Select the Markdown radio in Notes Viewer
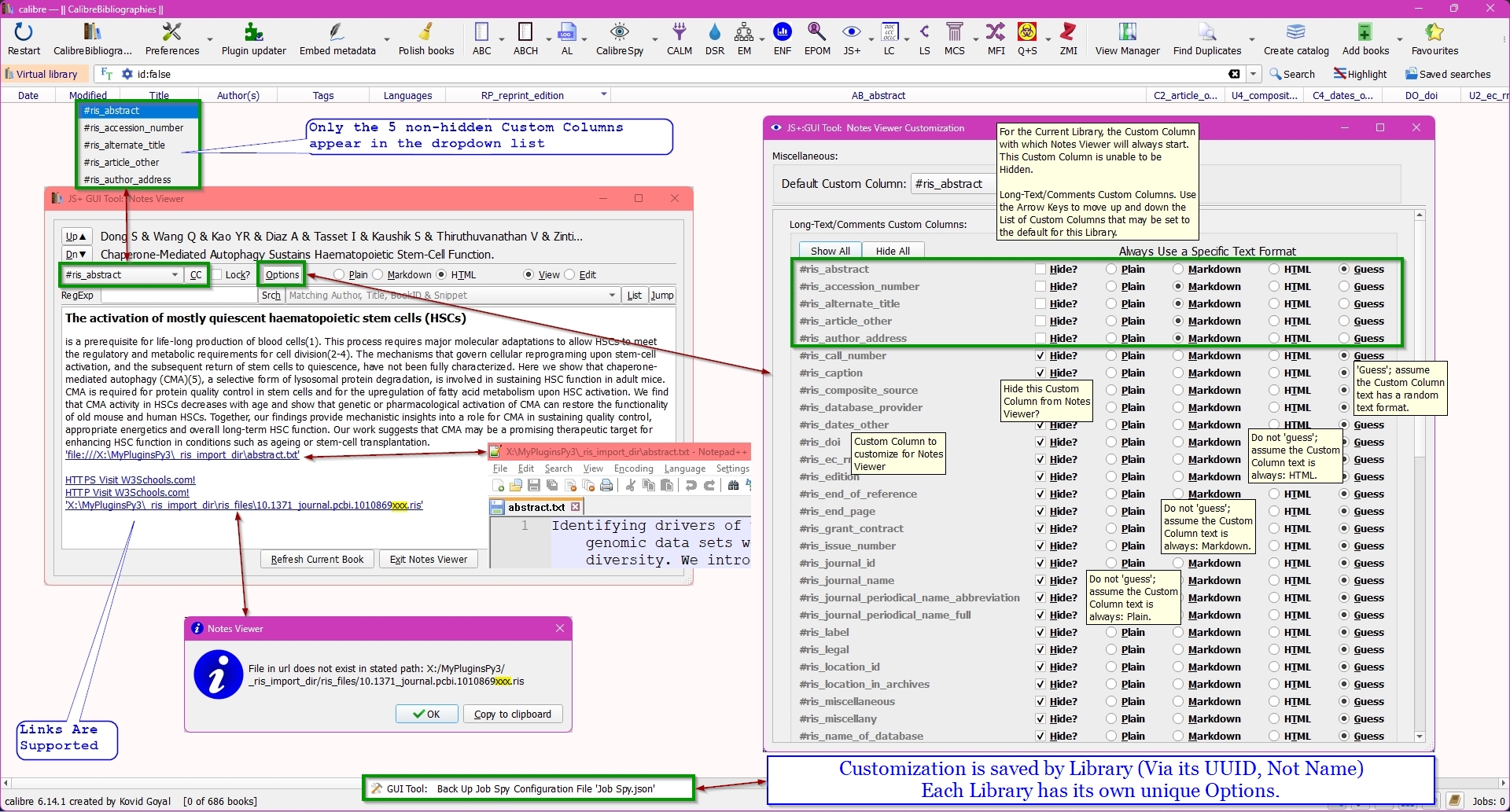1510x812 pixels. click(x=378, y=275)
